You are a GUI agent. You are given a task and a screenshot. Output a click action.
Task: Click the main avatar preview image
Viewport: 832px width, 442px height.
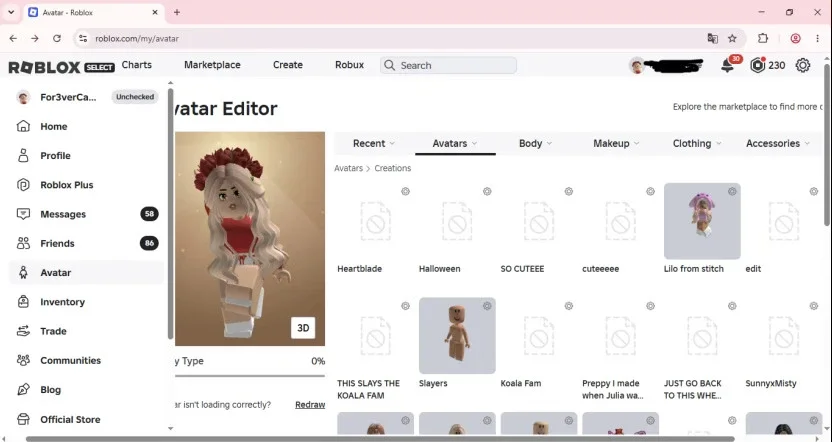pyautogui.click(x=249, y=239)
